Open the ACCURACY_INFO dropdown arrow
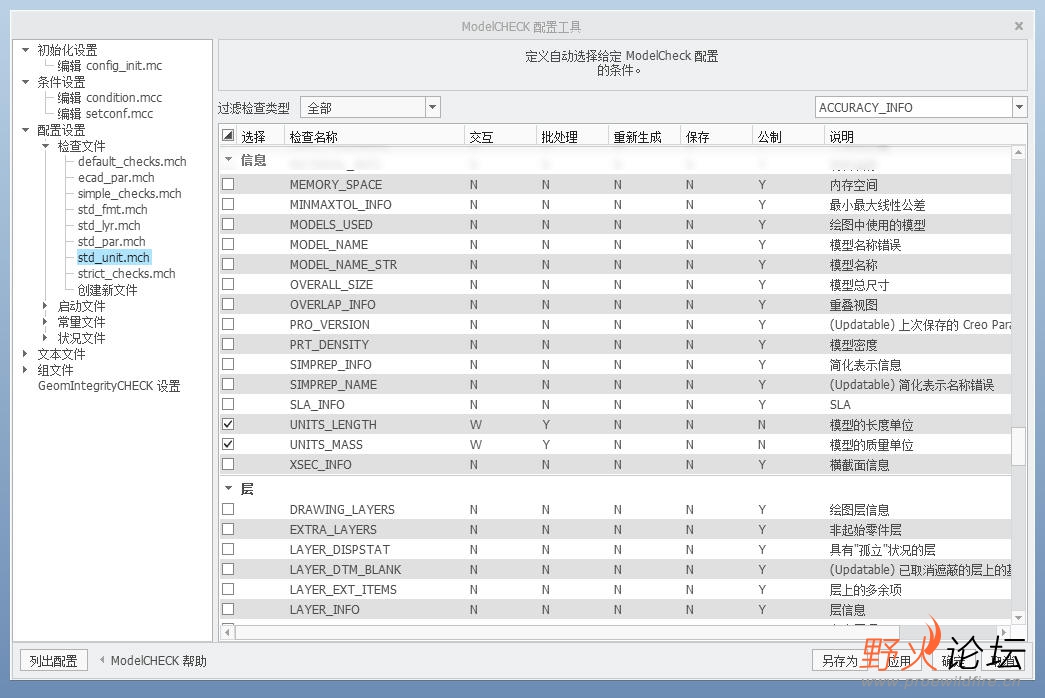 1019,107
